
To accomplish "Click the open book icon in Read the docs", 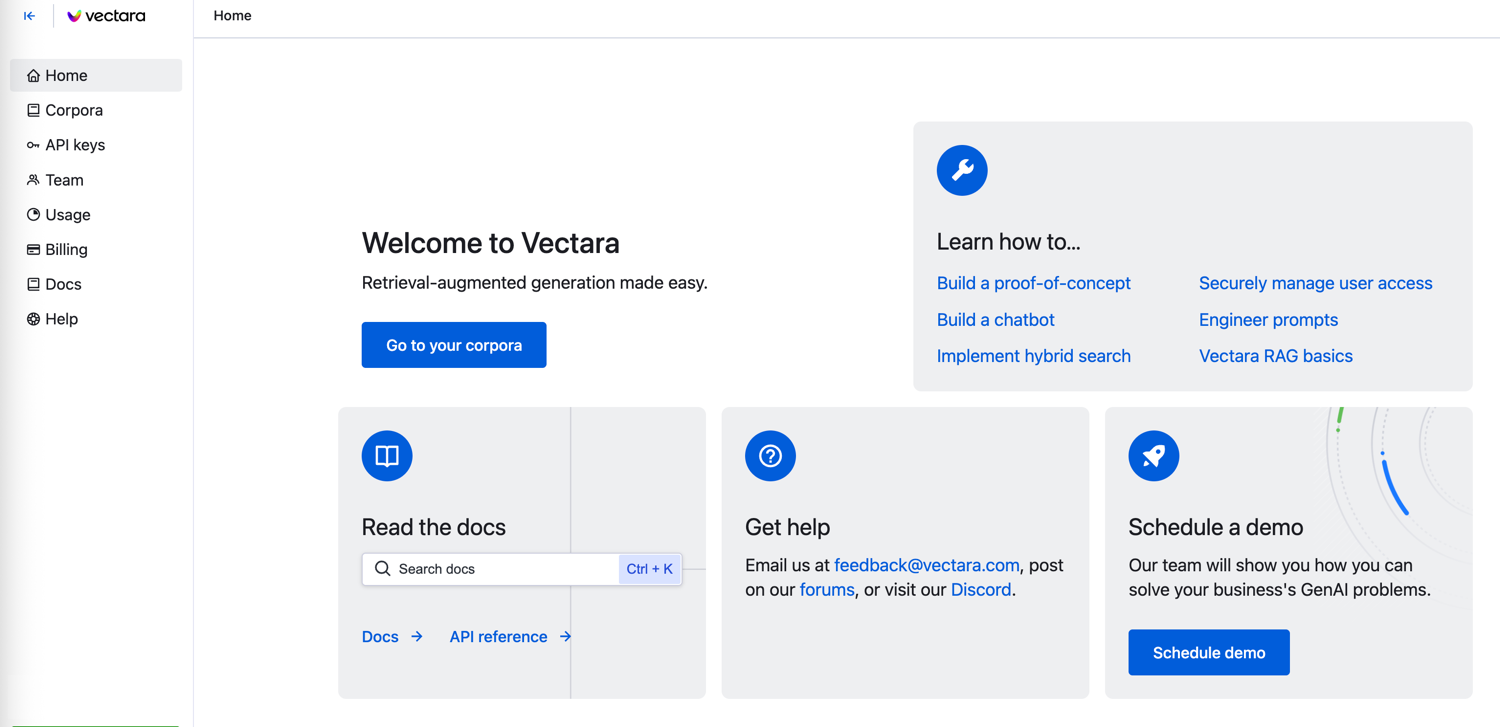I will (x=386, y=456).
